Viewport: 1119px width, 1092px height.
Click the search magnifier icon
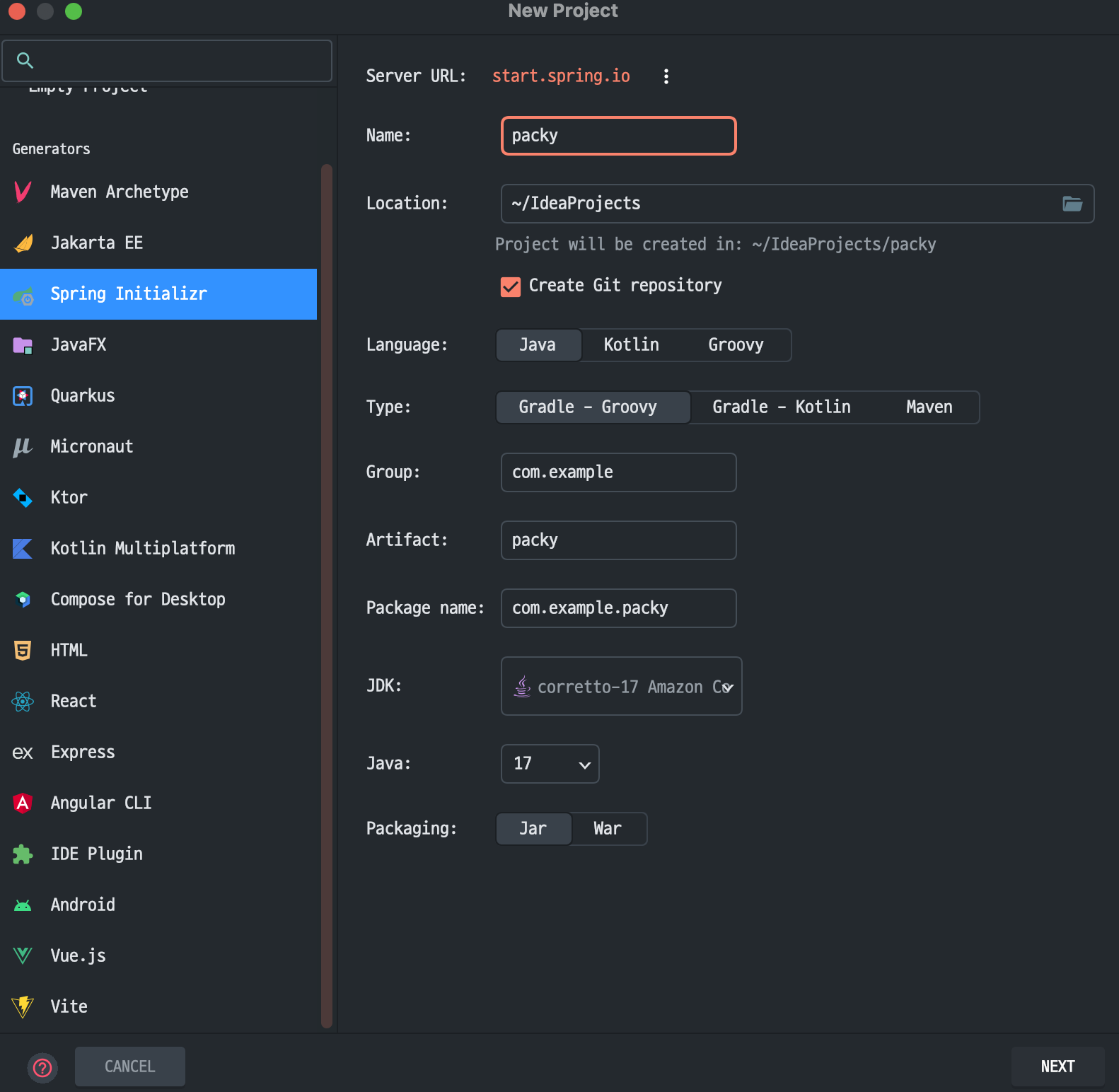(25, 61)
